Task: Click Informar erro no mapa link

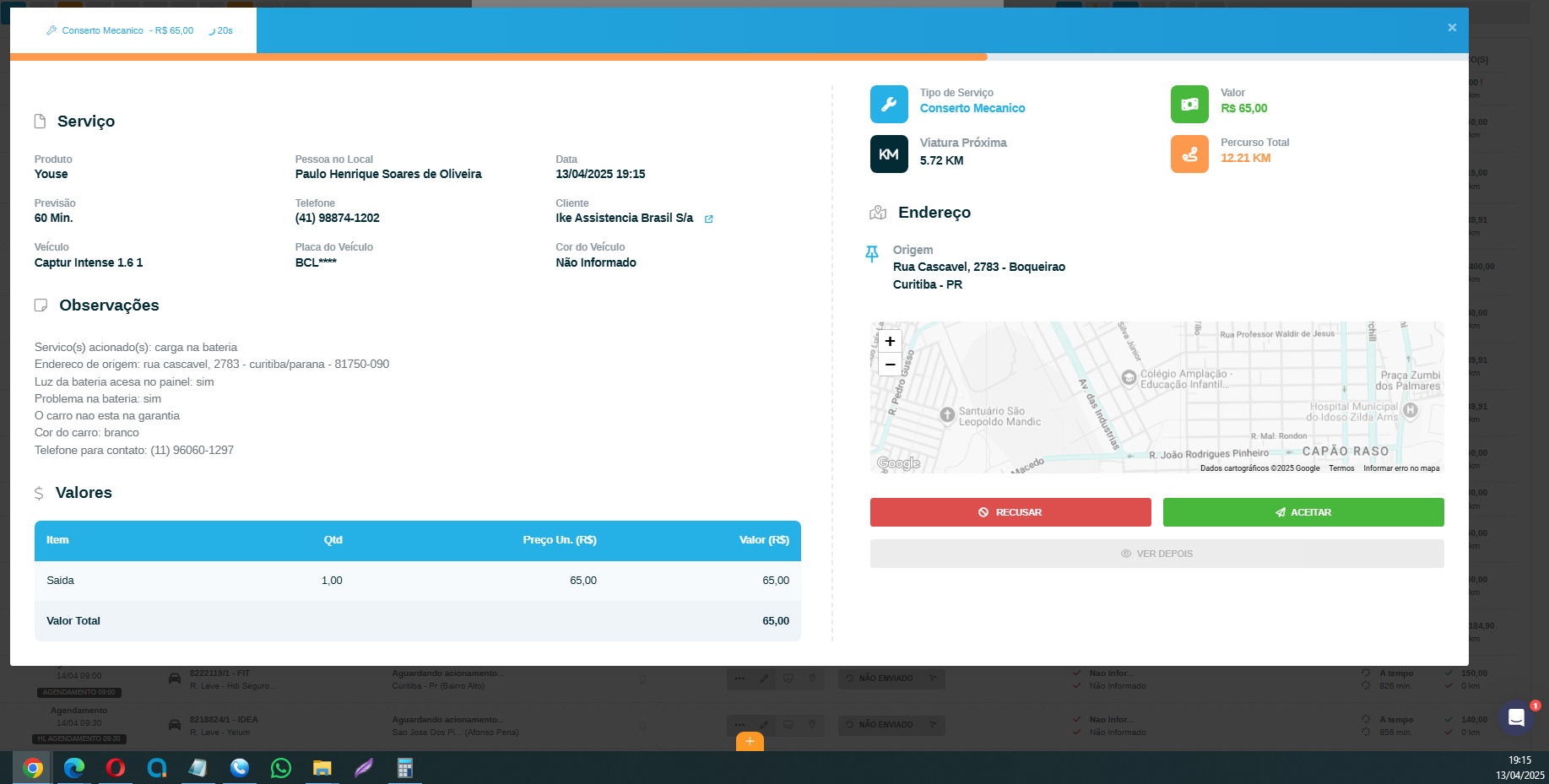Action: click(x=1401, y=468)
